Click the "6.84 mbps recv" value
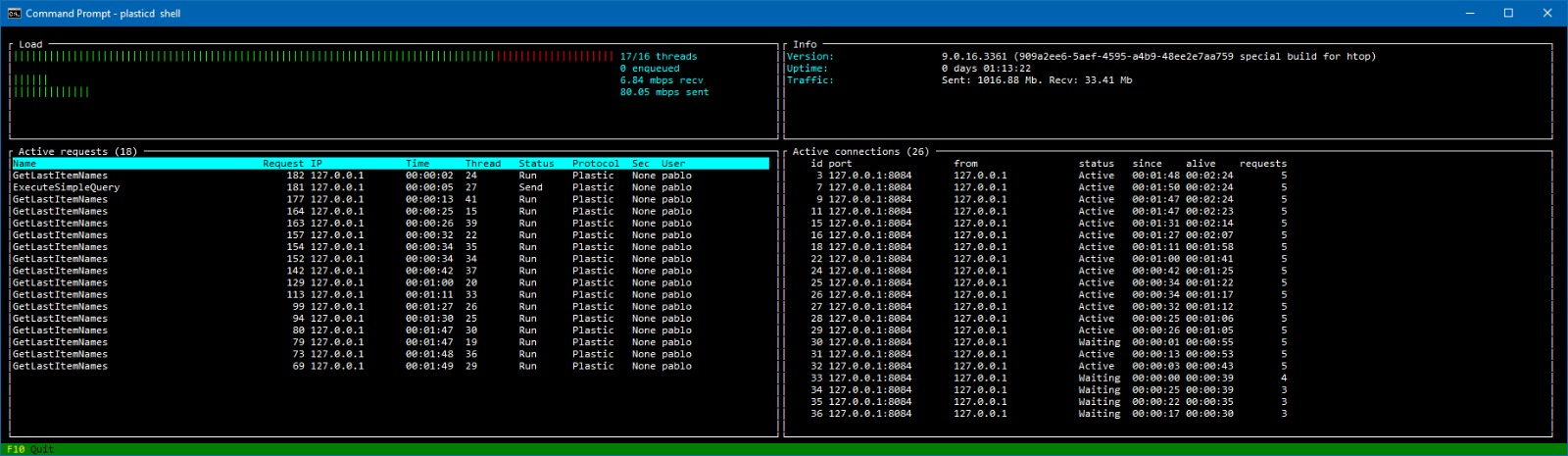Image resolution: width=1568 pixels, height=456 pixels. point(661,80)
